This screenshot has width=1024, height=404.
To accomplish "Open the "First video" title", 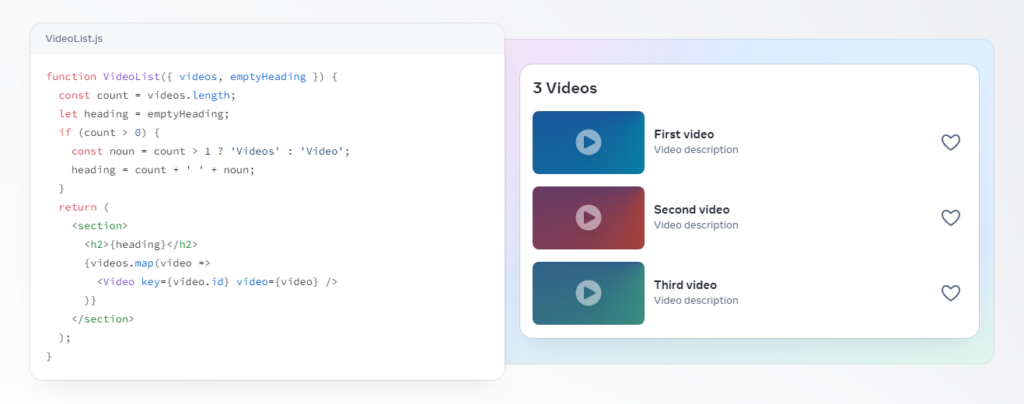I will click(684, 134).
